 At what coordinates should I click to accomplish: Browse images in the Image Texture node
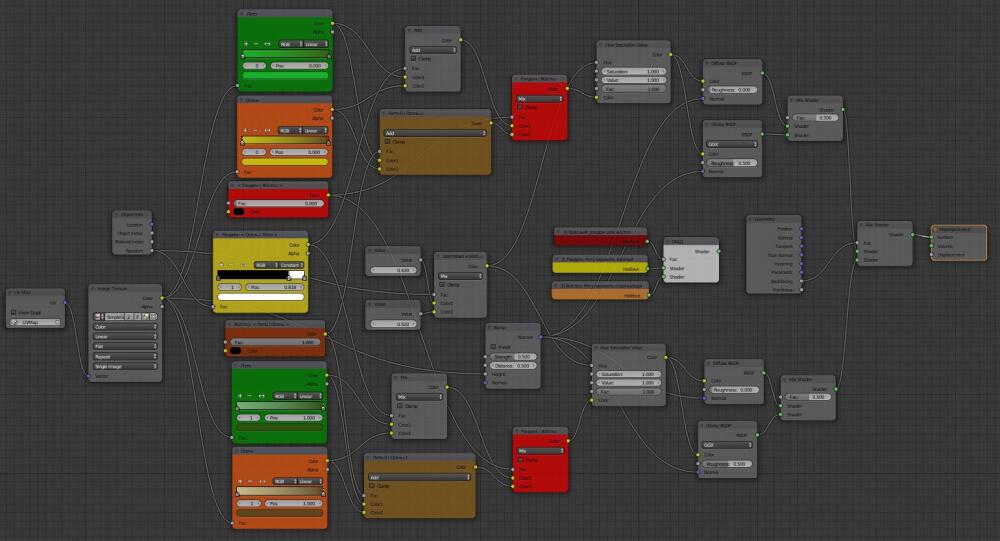[x=99, y=316]
